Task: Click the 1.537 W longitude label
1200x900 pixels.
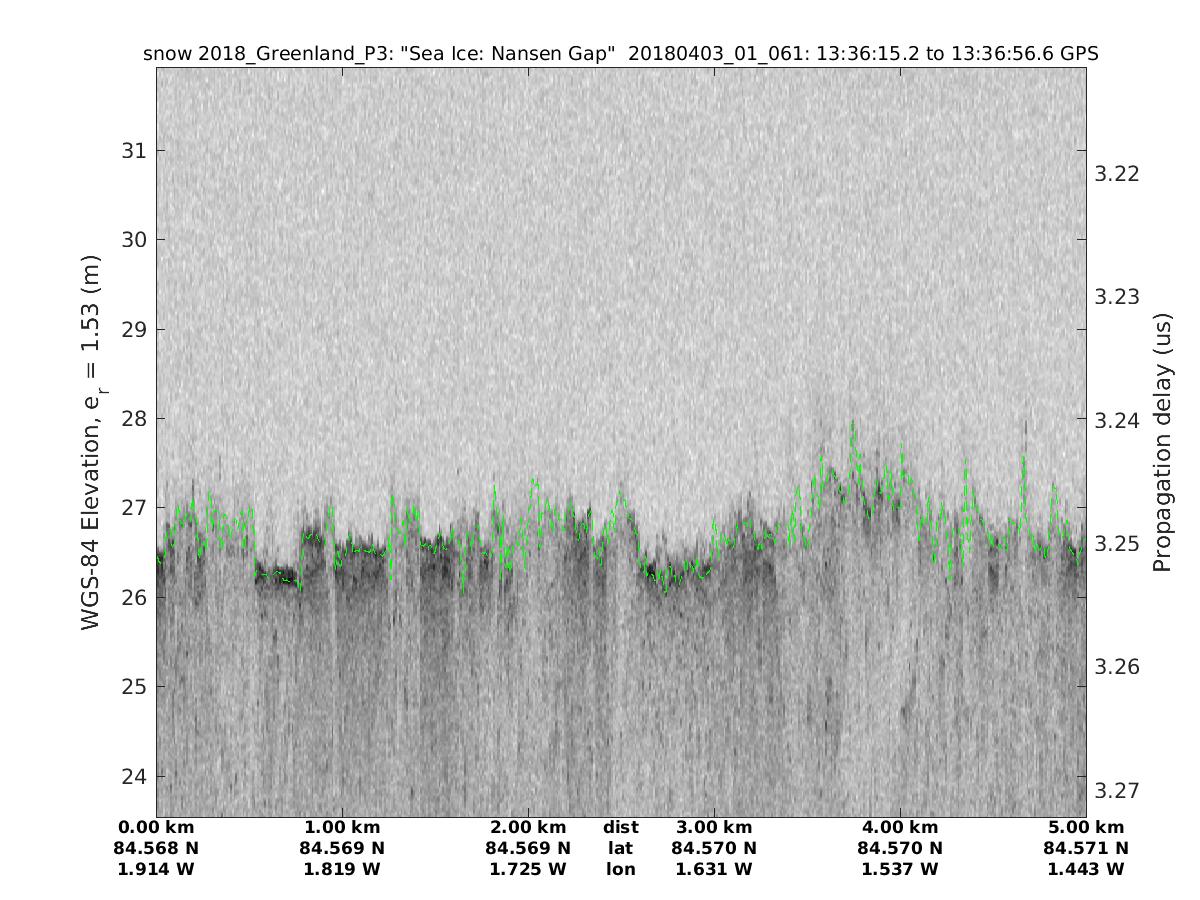Action: tap(900, 870)
